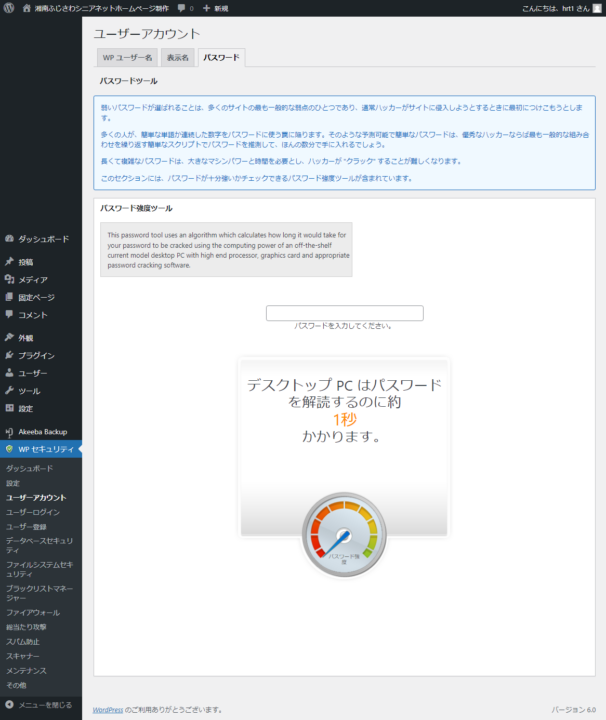
Task: Click the コメント speech bubble icon in sidebar
Action: (x=9, y=315)
